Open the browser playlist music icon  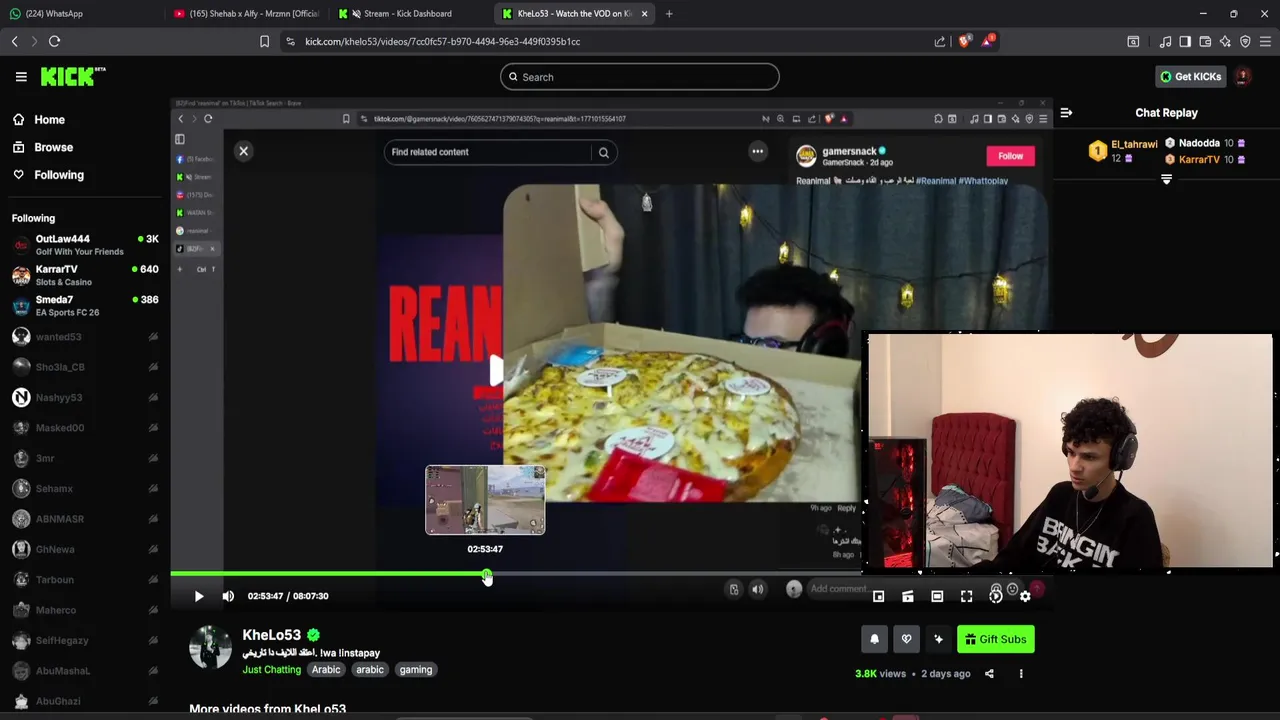1165,41
